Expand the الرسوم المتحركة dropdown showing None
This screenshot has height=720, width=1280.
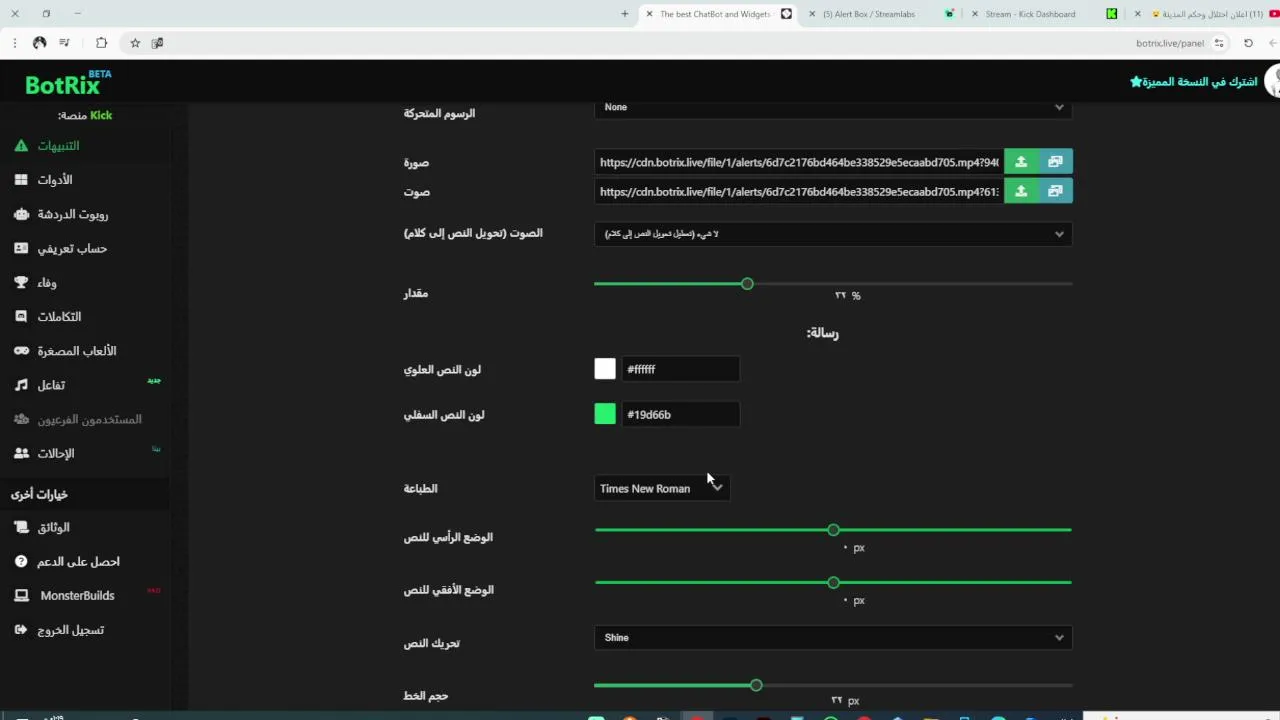833,107
